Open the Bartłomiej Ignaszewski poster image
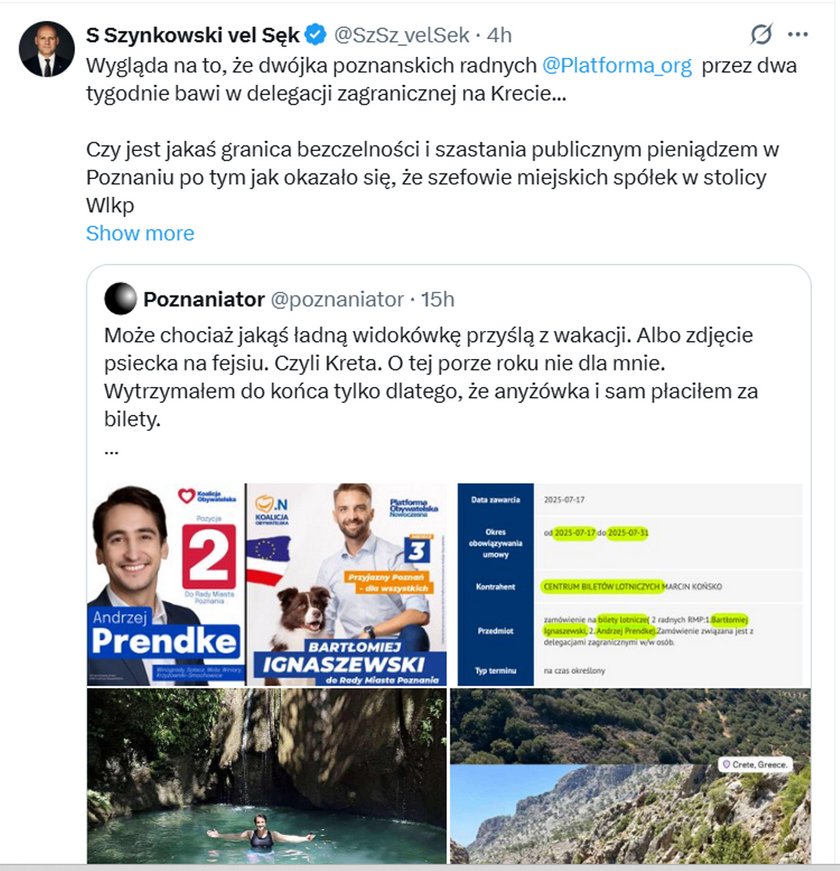 tap(347, 584)
